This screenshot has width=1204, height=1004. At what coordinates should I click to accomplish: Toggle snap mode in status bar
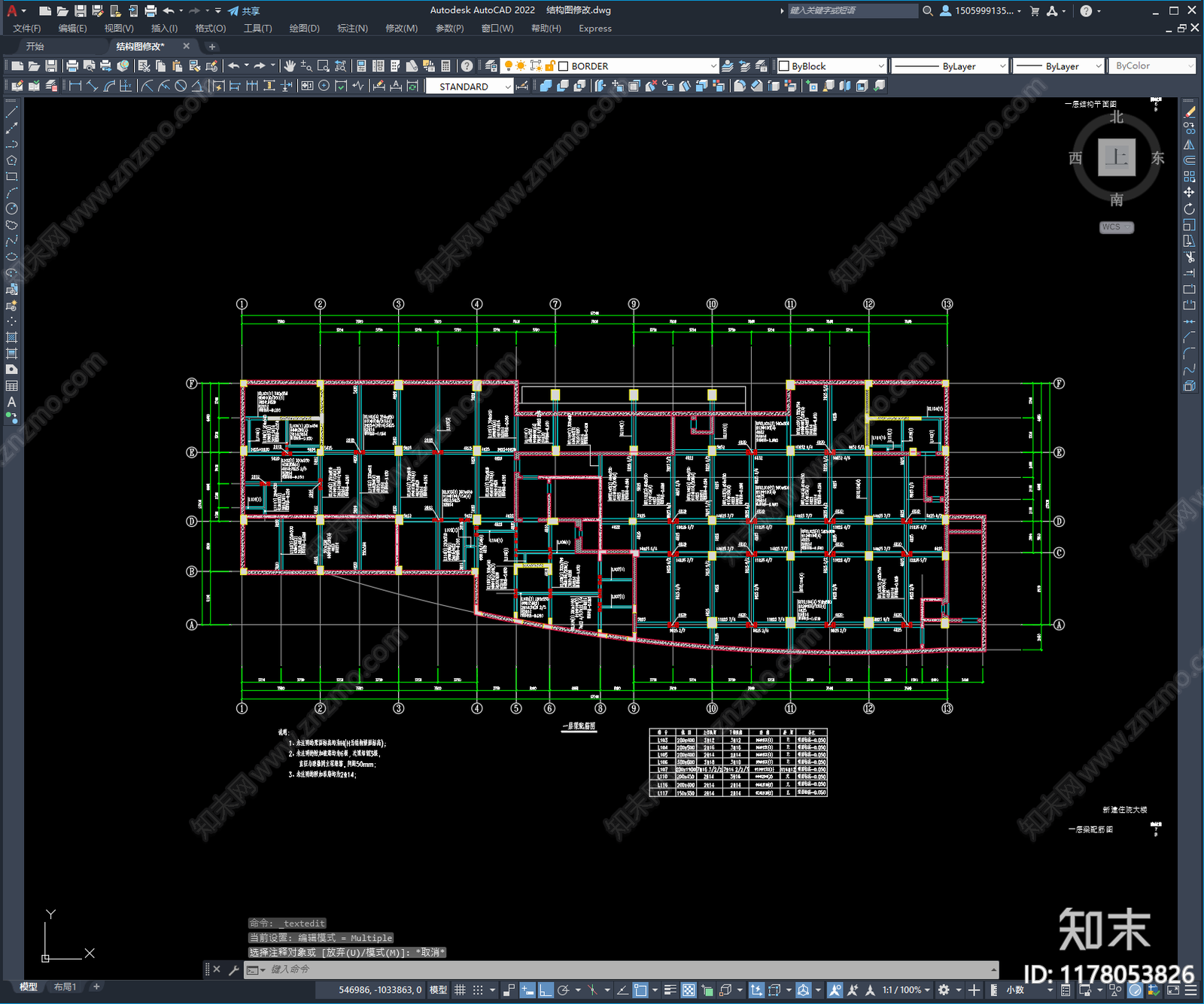pyautogui.click(x=478, y=990)
